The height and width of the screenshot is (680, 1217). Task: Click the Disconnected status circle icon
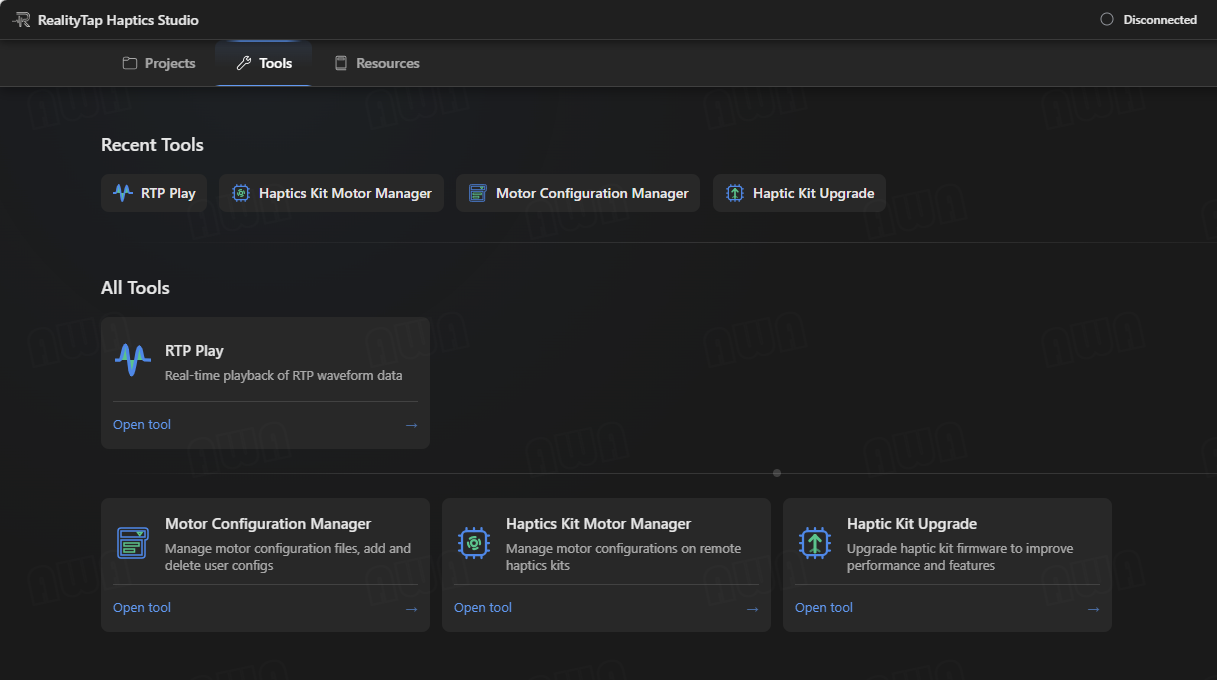(x=1106, y=20)
